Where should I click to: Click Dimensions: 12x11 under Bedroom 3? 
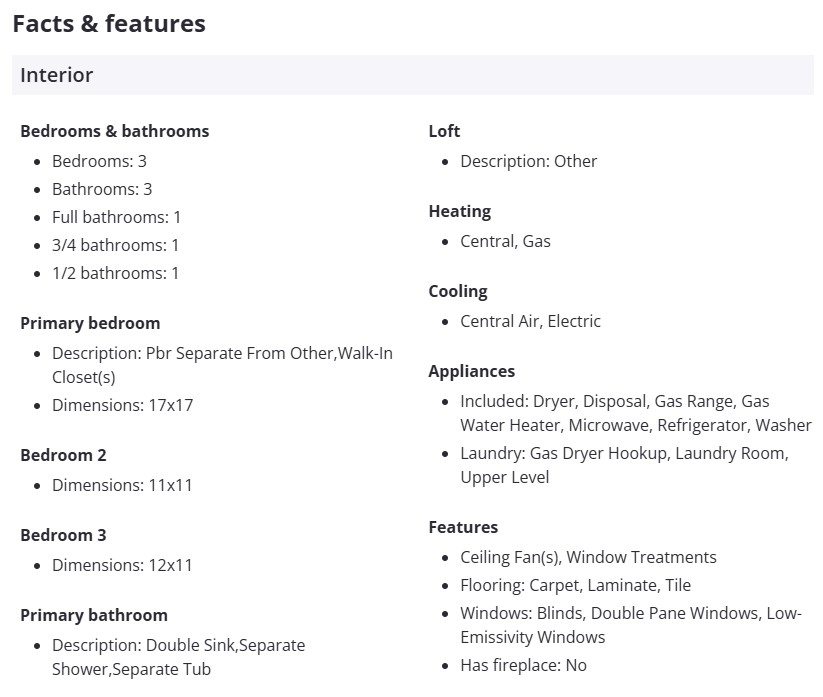coord(123,565)
